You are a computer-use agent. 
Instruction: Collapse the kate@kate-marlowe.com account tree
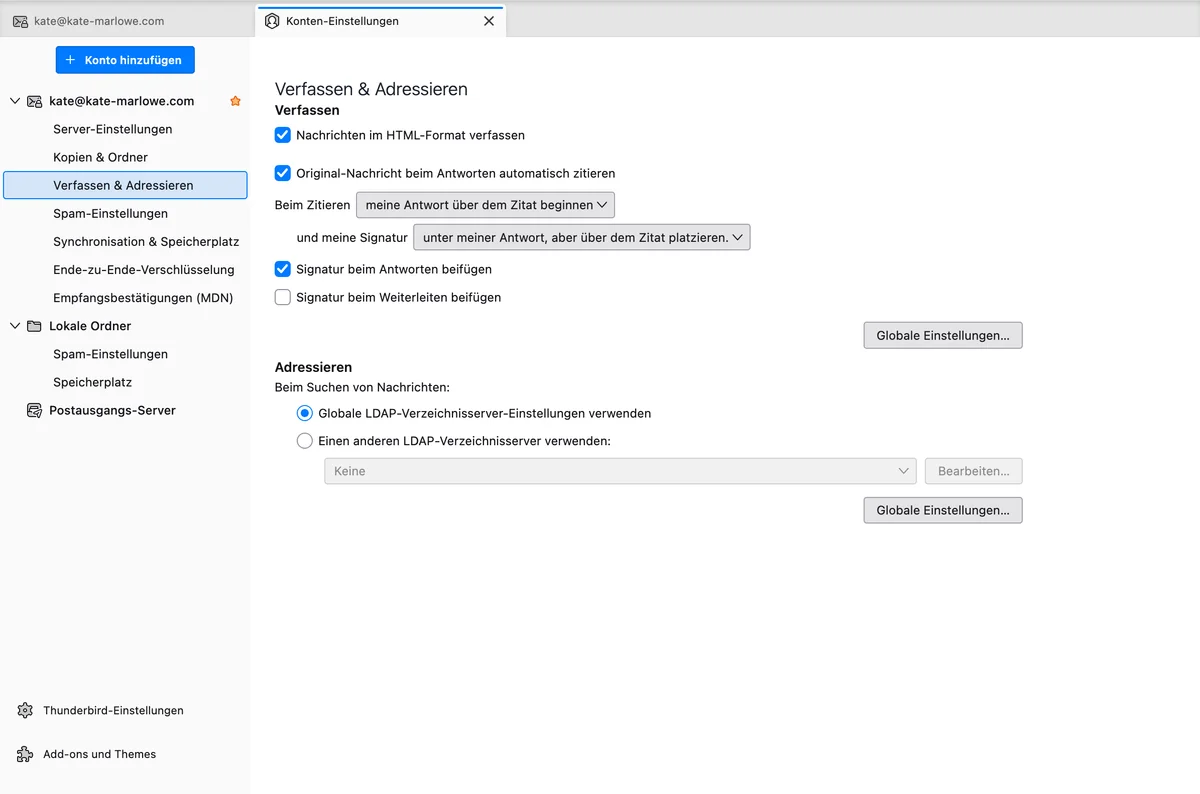point(15,101)
